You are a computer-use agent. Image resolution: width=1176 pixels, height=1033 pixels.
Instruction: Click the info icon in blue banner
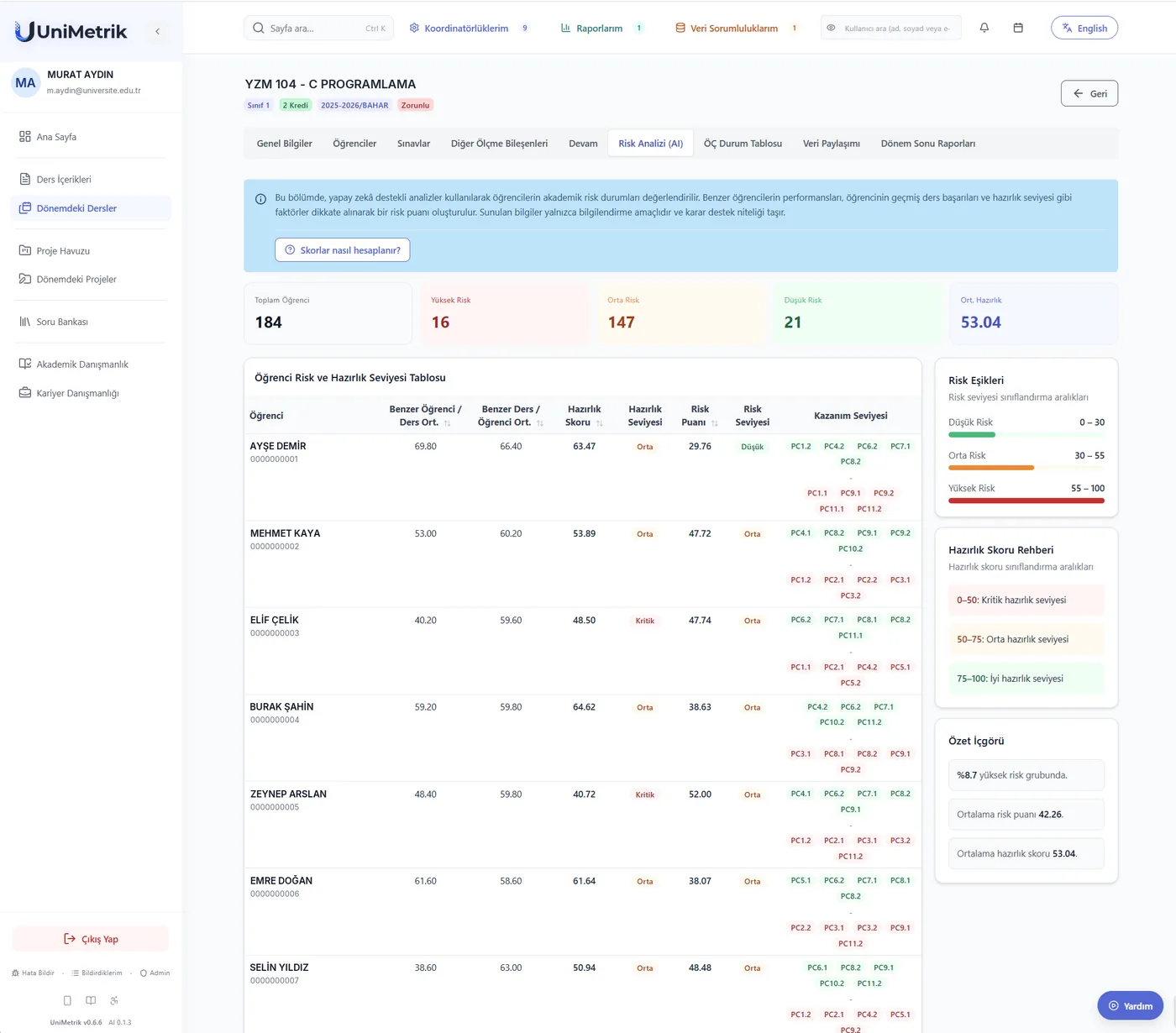pyautogui.click(x=260, y=199)
